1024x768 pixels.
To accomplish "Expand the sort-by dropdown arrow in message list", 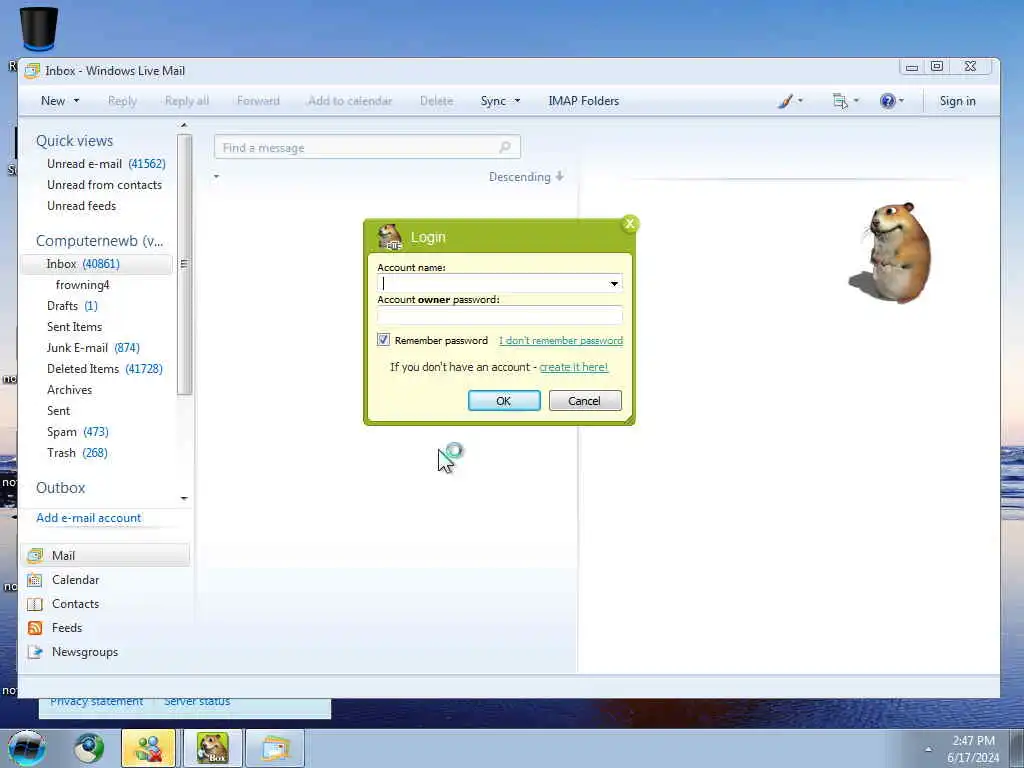I will (x=216, y=176).
